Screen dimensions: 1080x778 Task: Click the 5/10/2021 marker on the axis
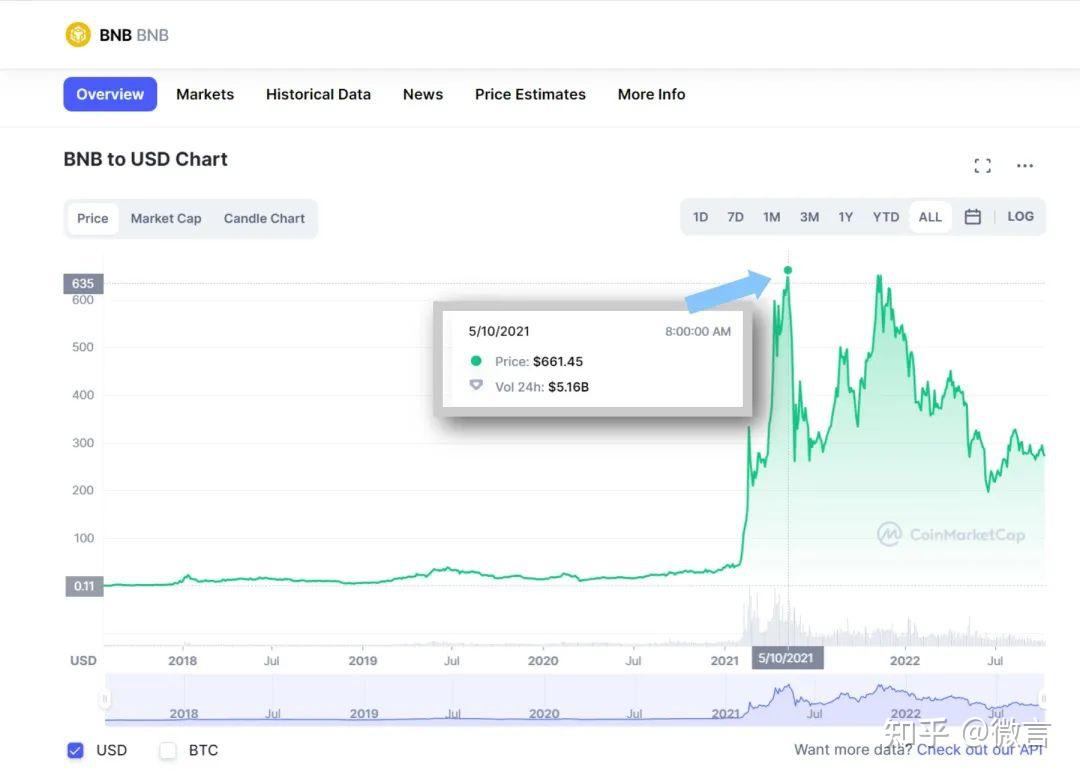787,658
